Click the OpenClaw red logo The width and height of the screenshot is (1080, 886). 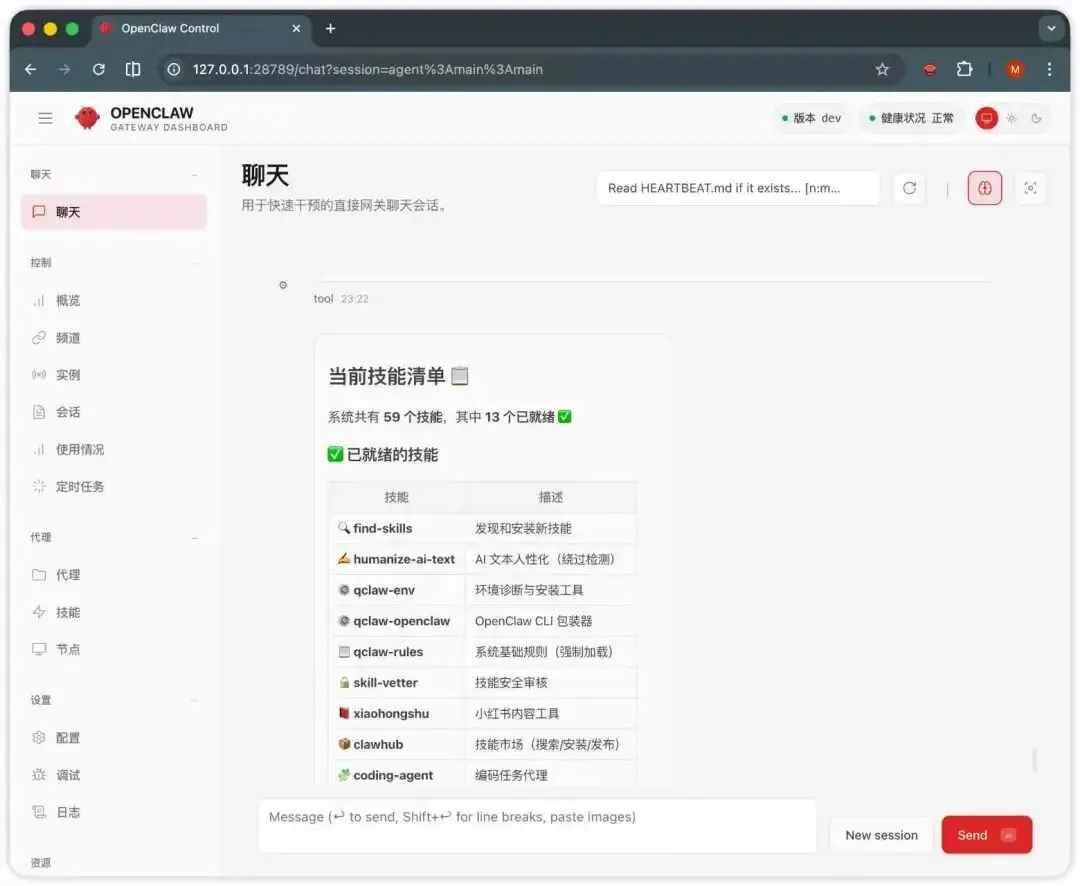click(87, 118)
